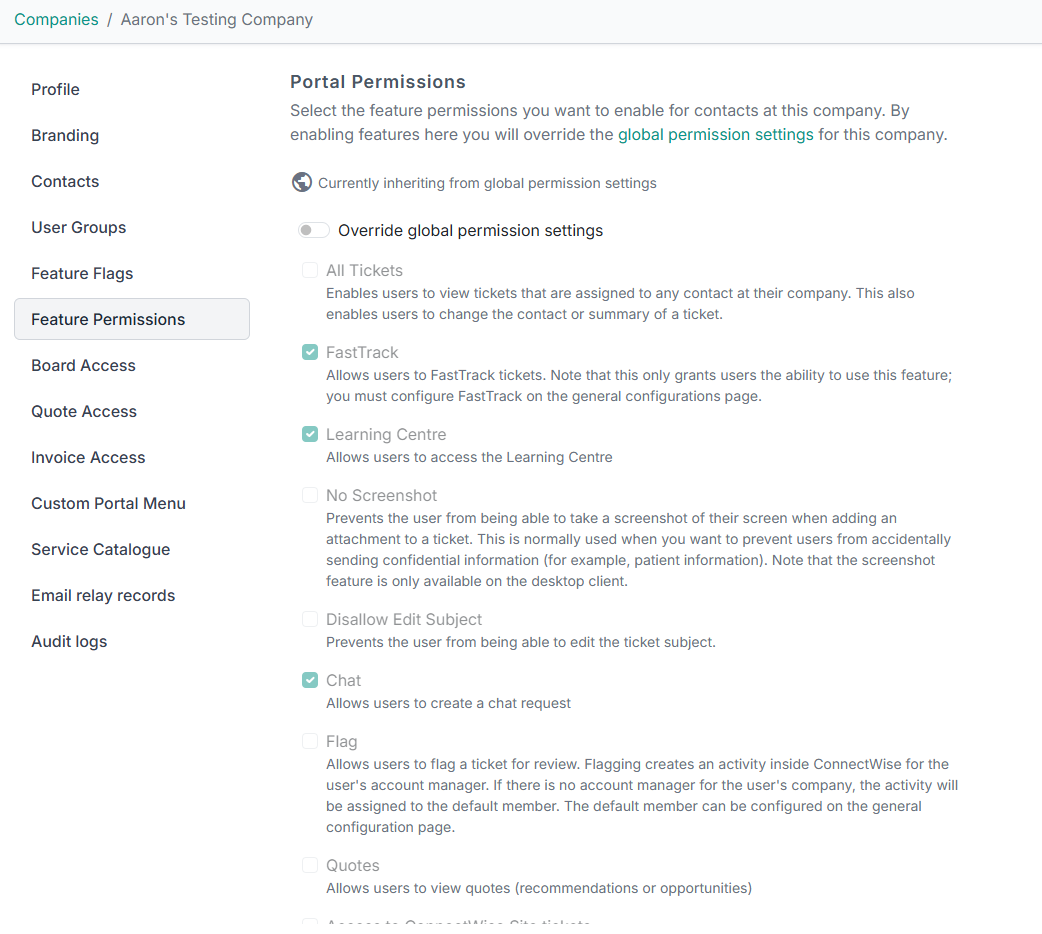Go back to Companies breadcrumb

coord(56,19)
